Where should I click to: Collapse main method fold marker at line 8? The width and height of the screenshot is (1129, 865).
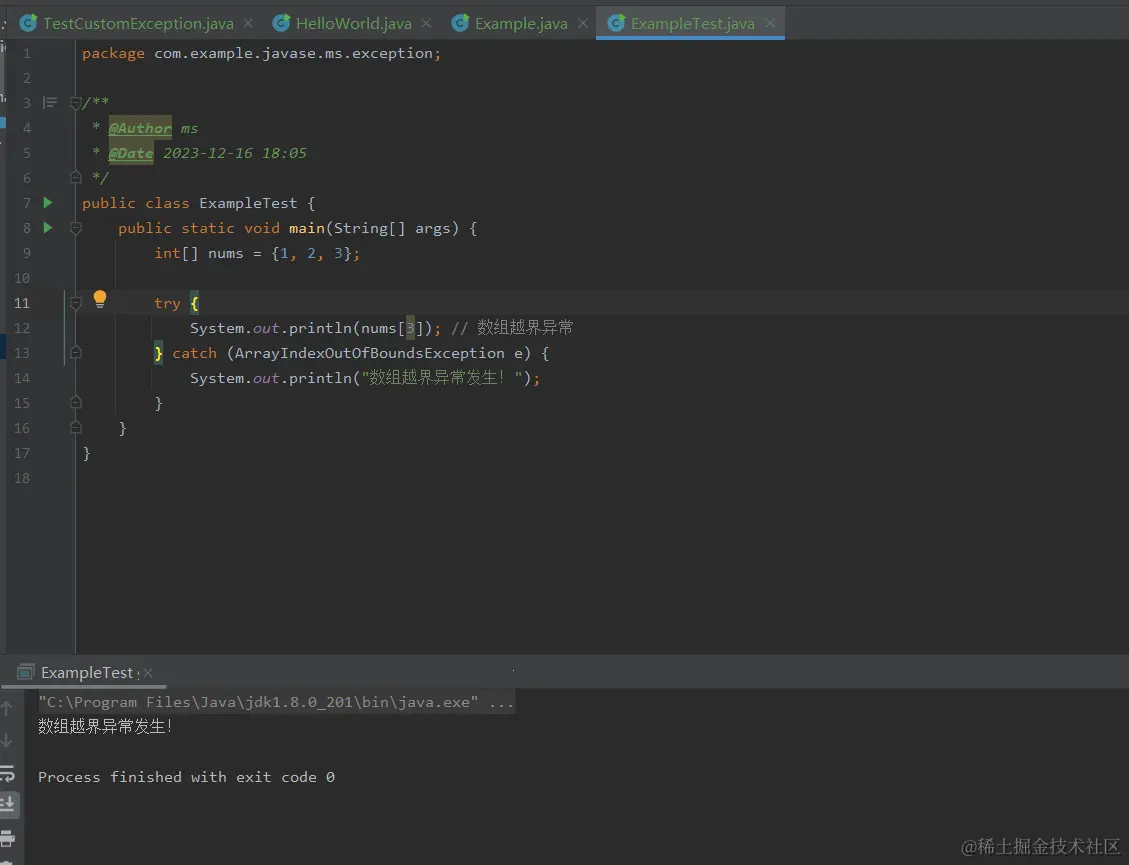[x=76, y=228]
